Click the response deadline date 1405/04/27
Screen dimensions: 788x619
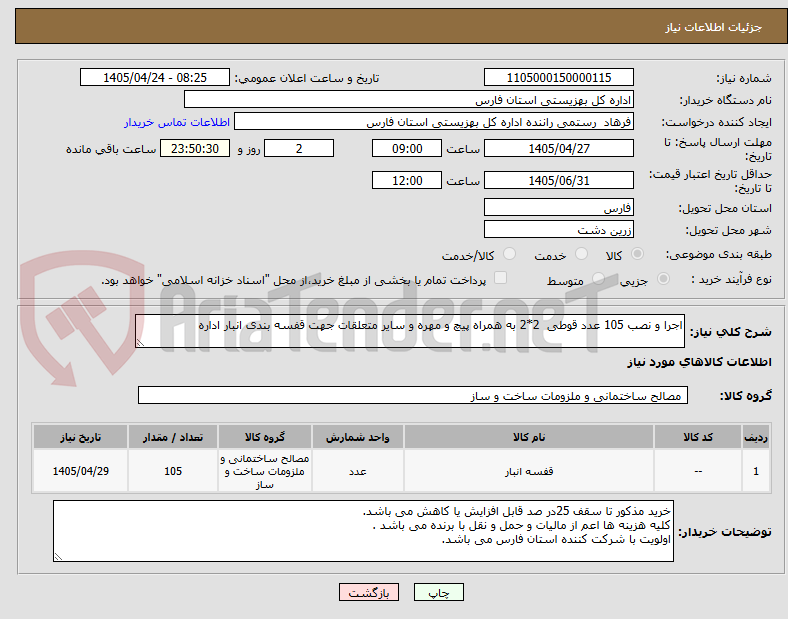click(x=558, y=148)
